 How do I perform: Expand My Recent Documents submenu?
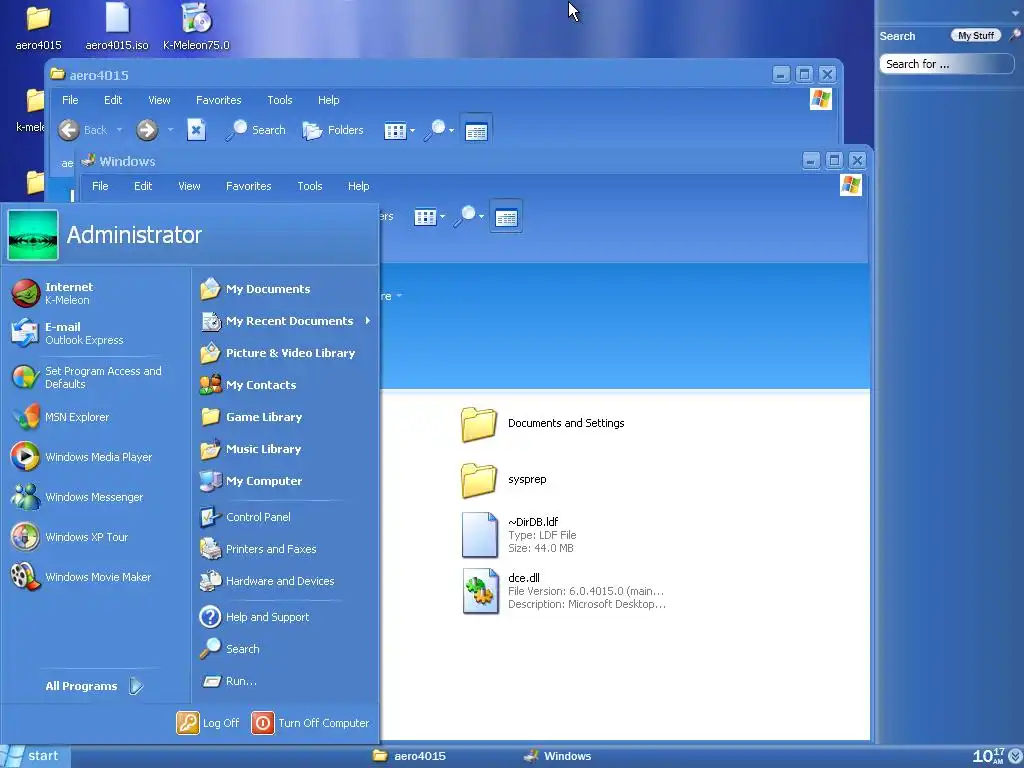click(368, 321)
